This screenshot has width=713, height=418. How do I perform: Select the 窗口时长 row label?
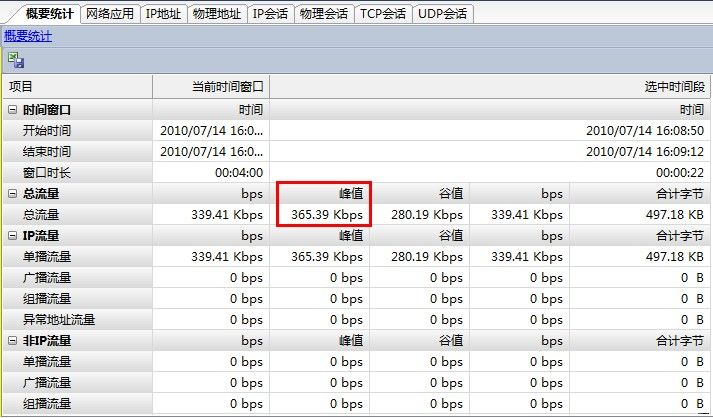[x=47, y=173]
